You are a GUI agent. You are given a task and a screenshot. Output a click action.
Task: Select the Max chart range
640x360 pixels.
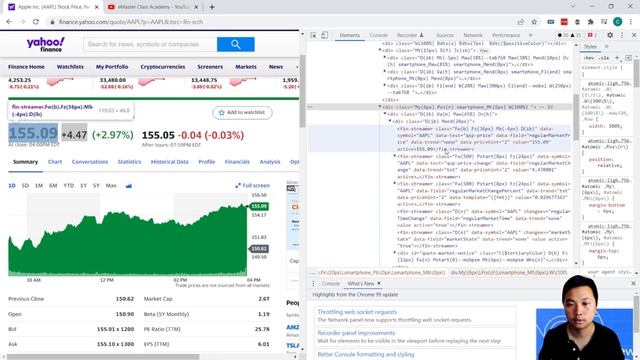(111, 185)
